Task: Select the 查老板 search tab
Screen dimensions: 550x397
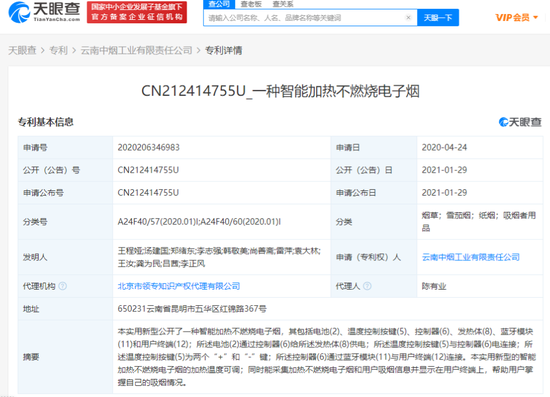Action: (x=251, y=4)
